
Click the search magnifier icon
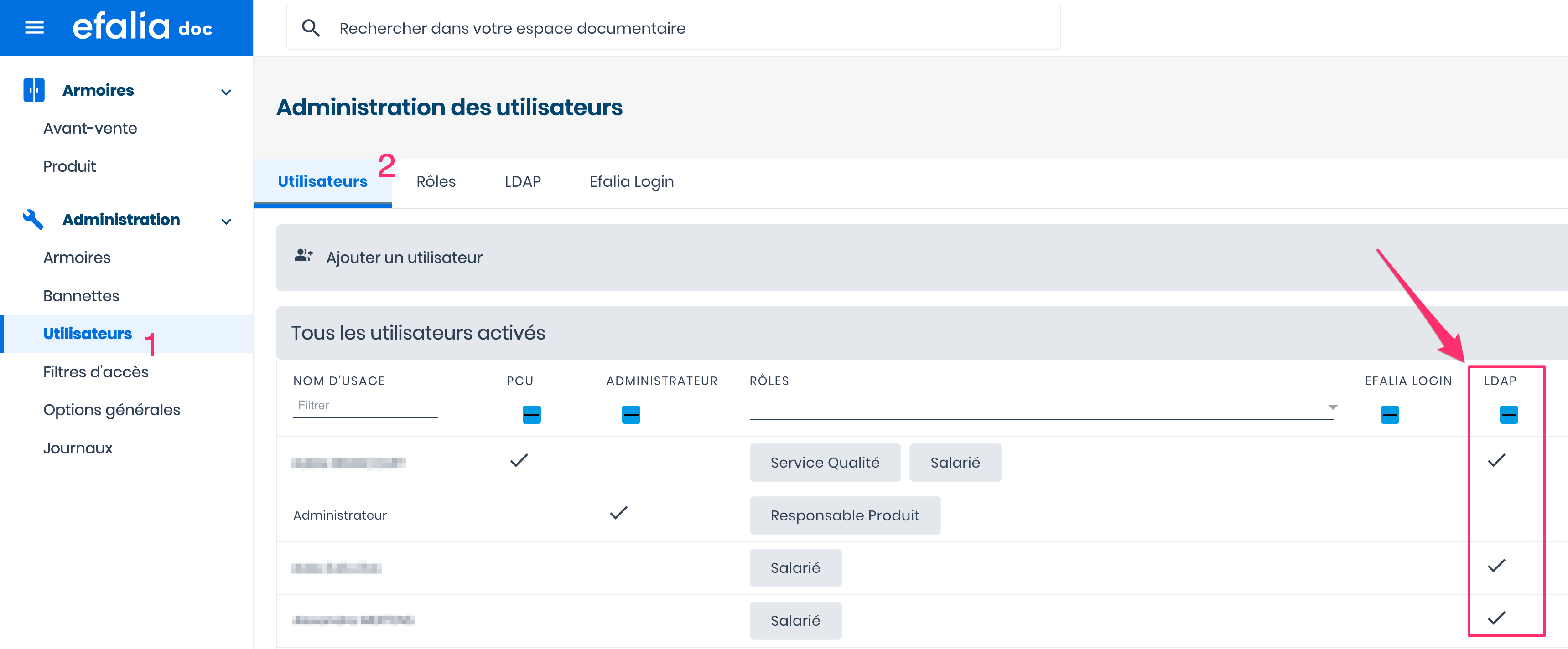[311, 28]
